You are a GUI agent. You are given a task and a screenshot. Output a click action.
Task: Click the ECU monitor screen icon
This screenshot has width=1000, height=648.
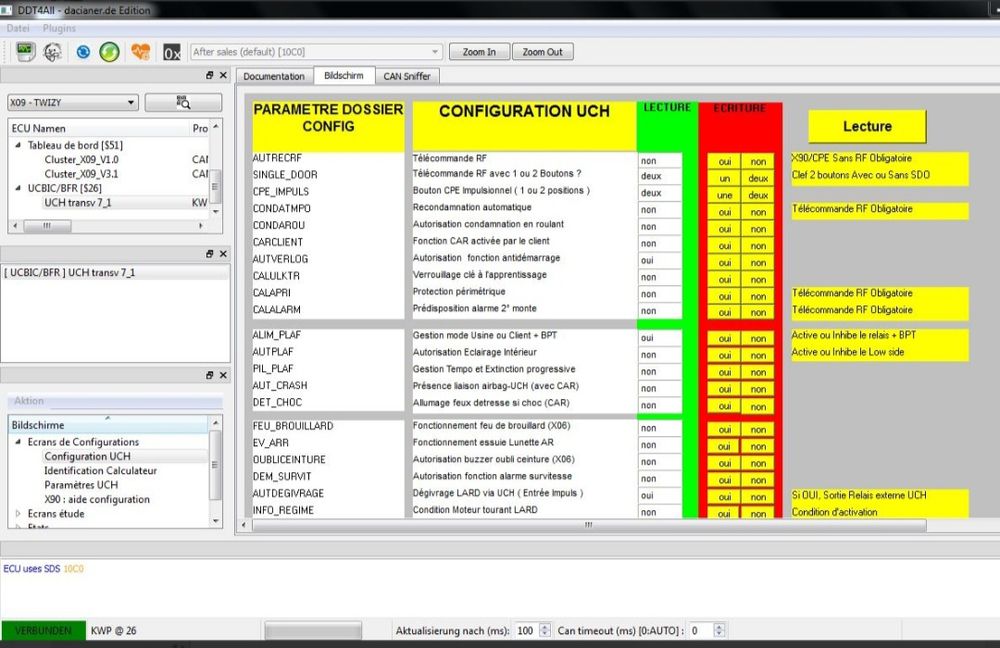pos(26,52)
